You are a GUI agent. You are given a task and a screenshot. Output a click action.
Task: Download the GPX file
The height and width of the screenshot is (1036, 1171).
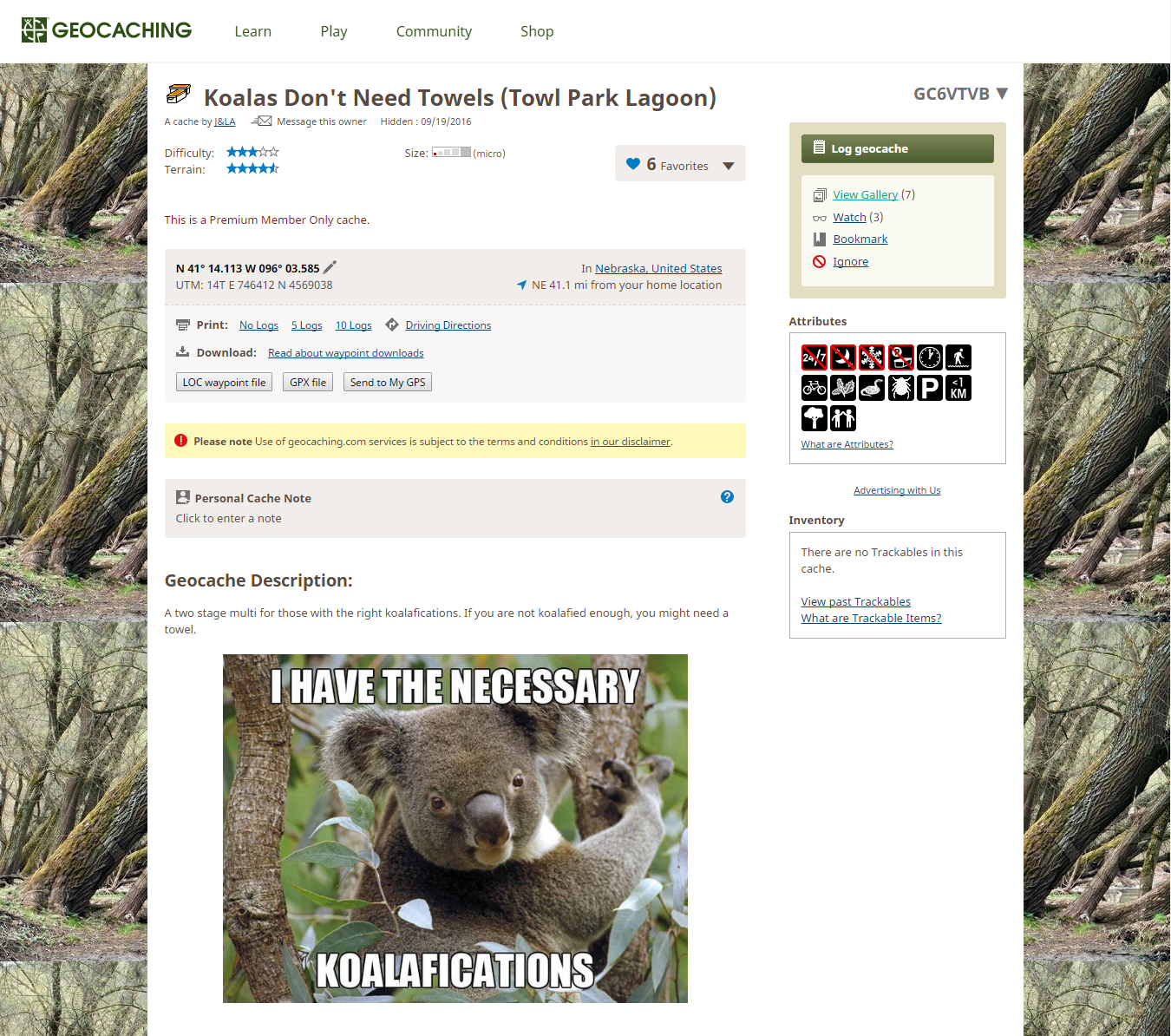click(x=308, y=382)
